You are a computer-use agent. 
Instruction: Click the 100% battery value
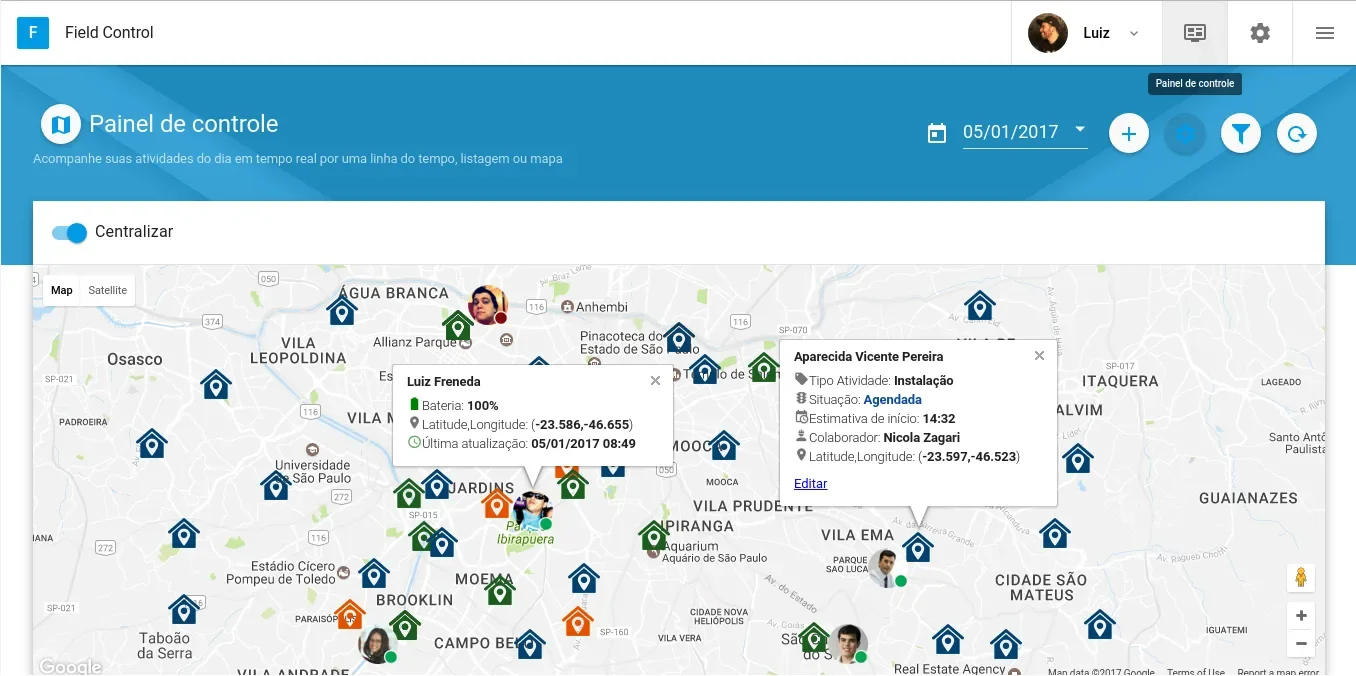[x=483, y=406]
